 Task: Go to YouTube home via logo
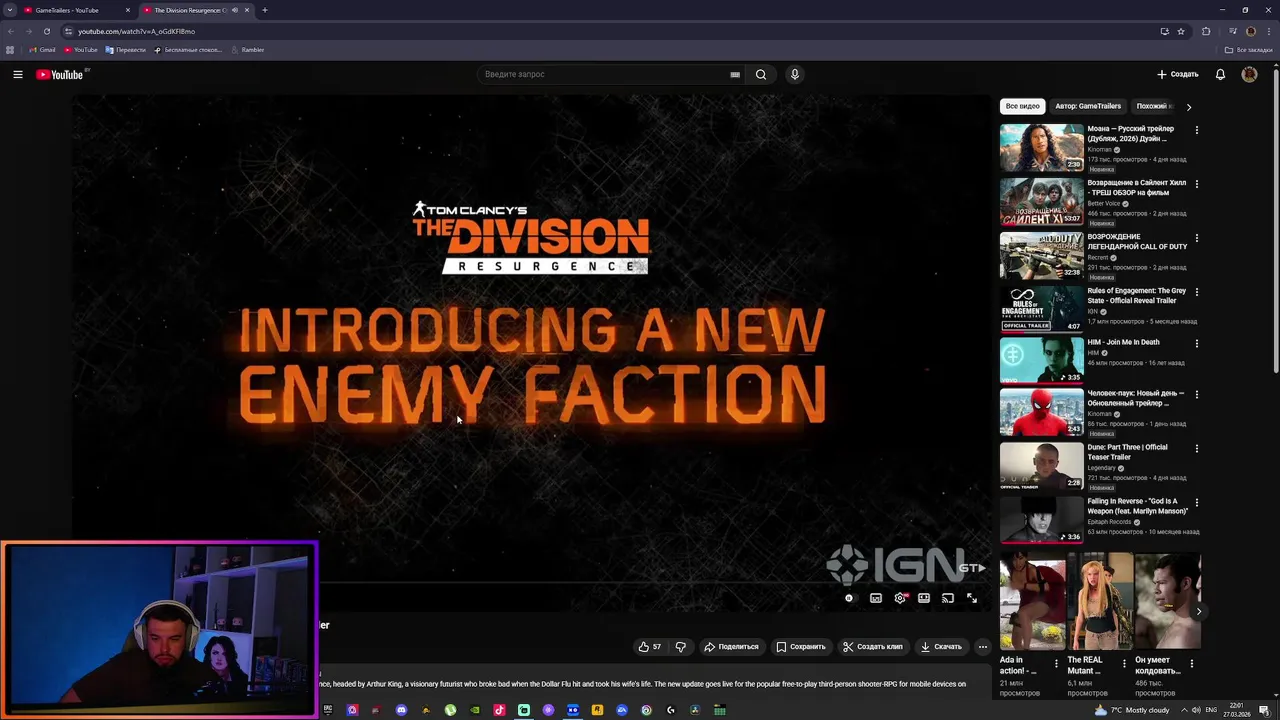(x=60, y=74)
